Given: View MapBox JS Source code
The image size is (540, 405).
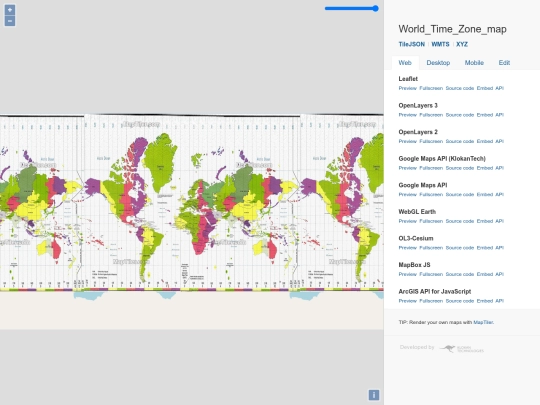Looking at the screenshot, I should [x=460, y=274].
